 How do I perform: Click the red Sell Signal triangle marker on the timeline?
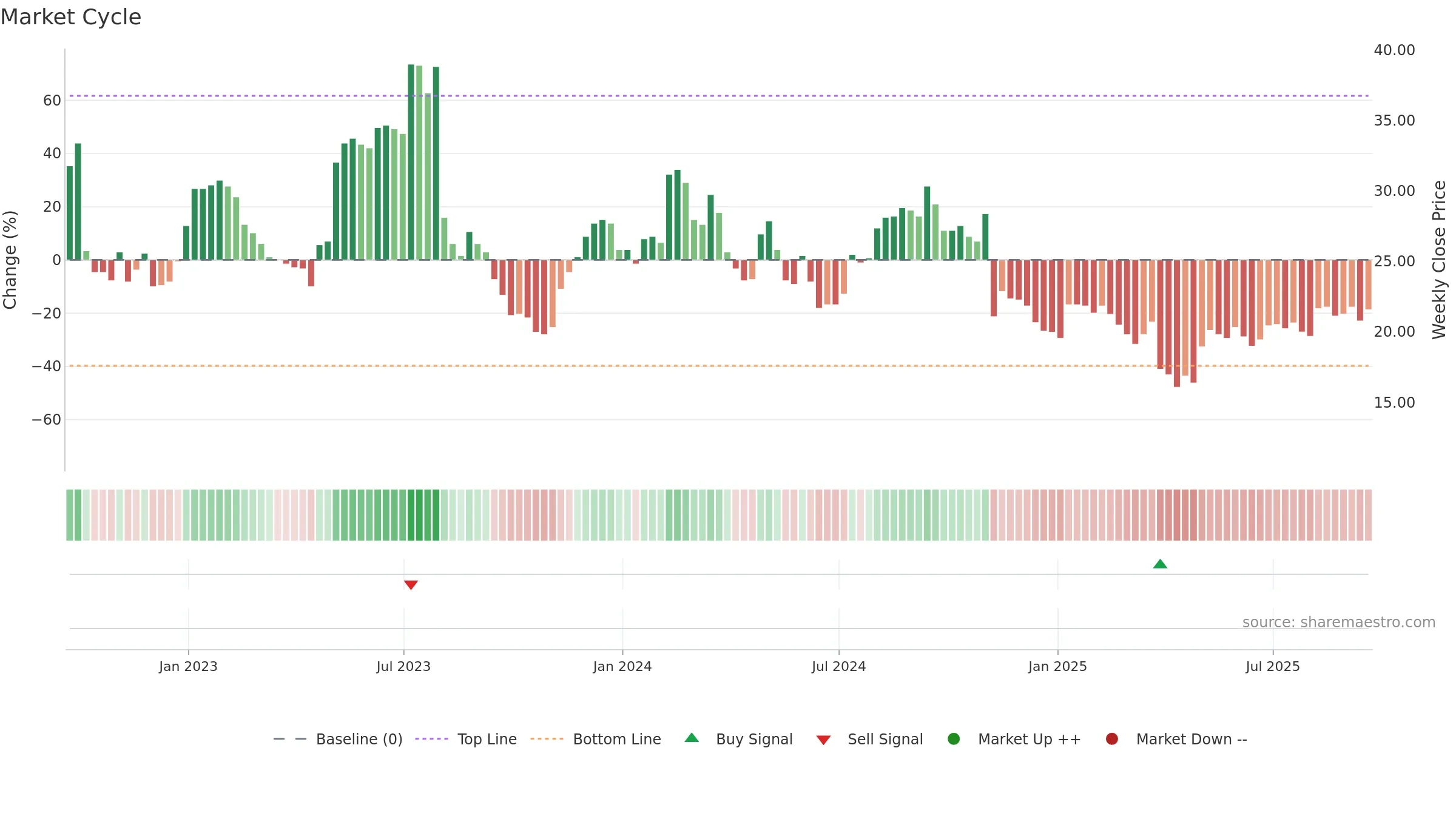click(411, 585)
